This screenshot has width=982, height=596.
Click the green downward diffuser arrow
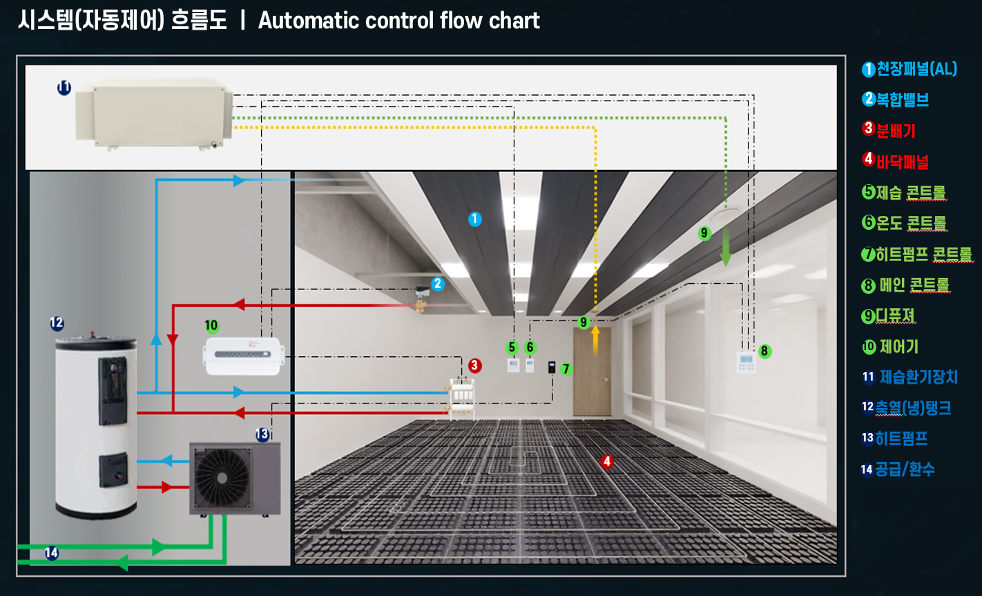coord(725,247)
